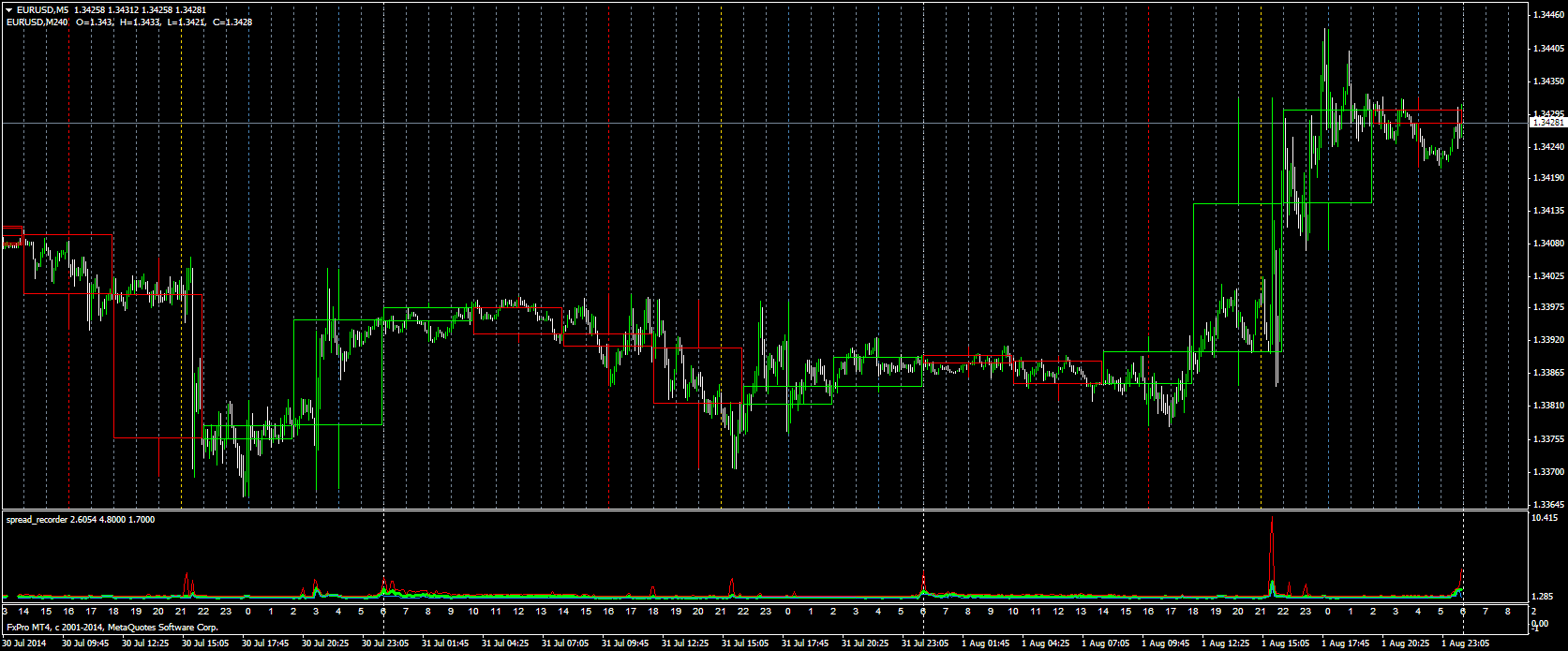Click the triangle arrow beside EURUSD,M5
The width and height of the screenshot is (1568, 651).
tap(8, 10)
